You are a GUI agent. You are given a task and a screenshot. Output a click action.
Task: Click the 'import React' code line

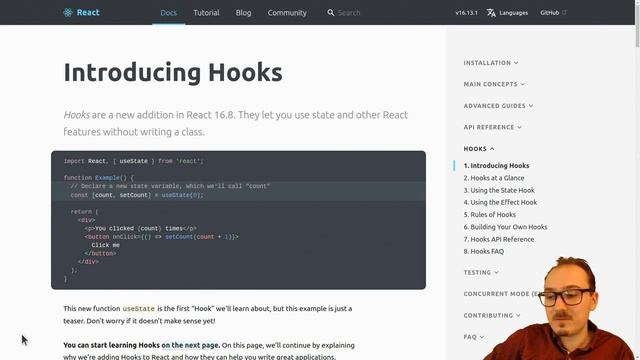pos(133,161)
